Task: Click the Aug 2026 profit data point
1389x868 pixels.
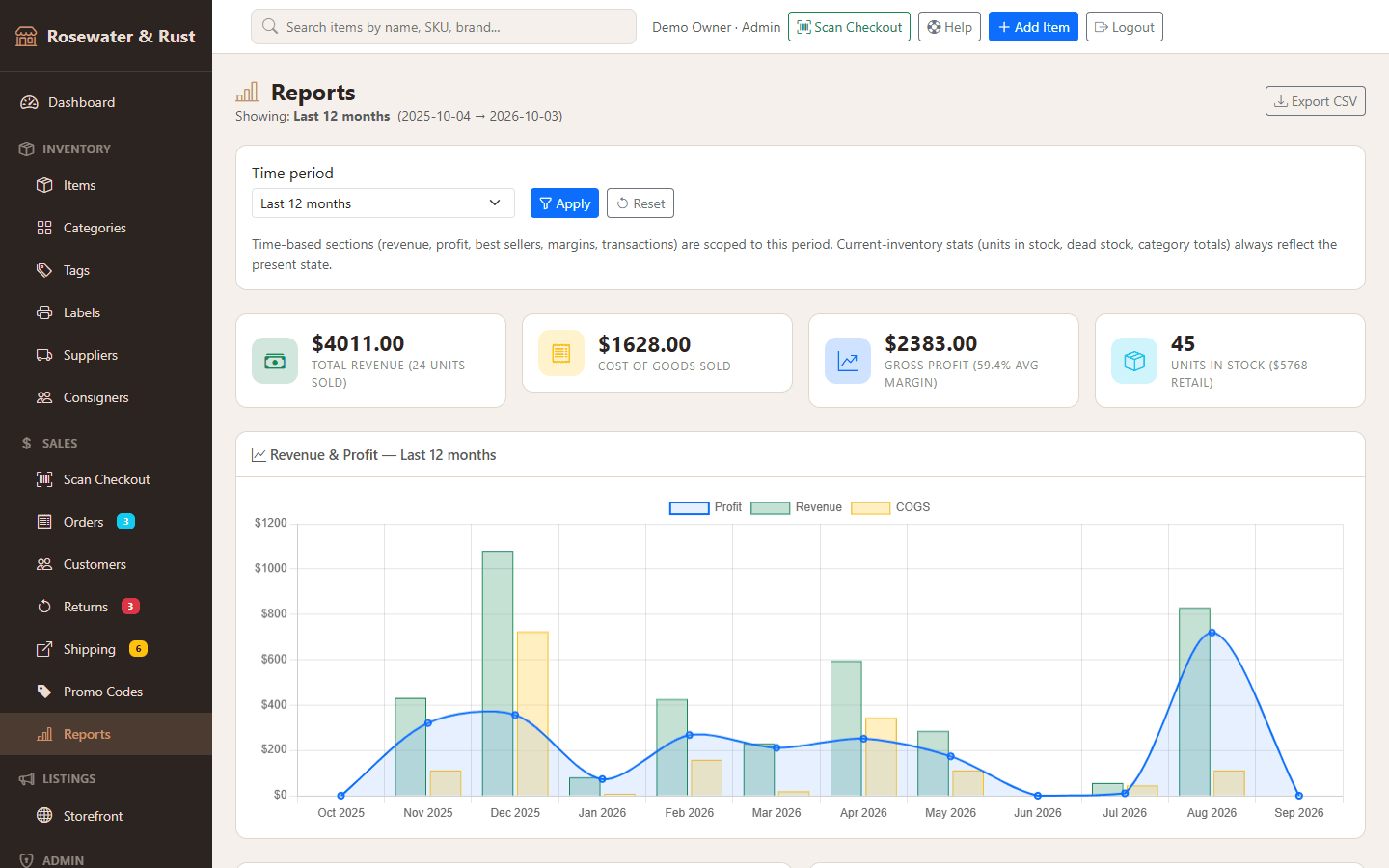Action: pos(1212,633)
